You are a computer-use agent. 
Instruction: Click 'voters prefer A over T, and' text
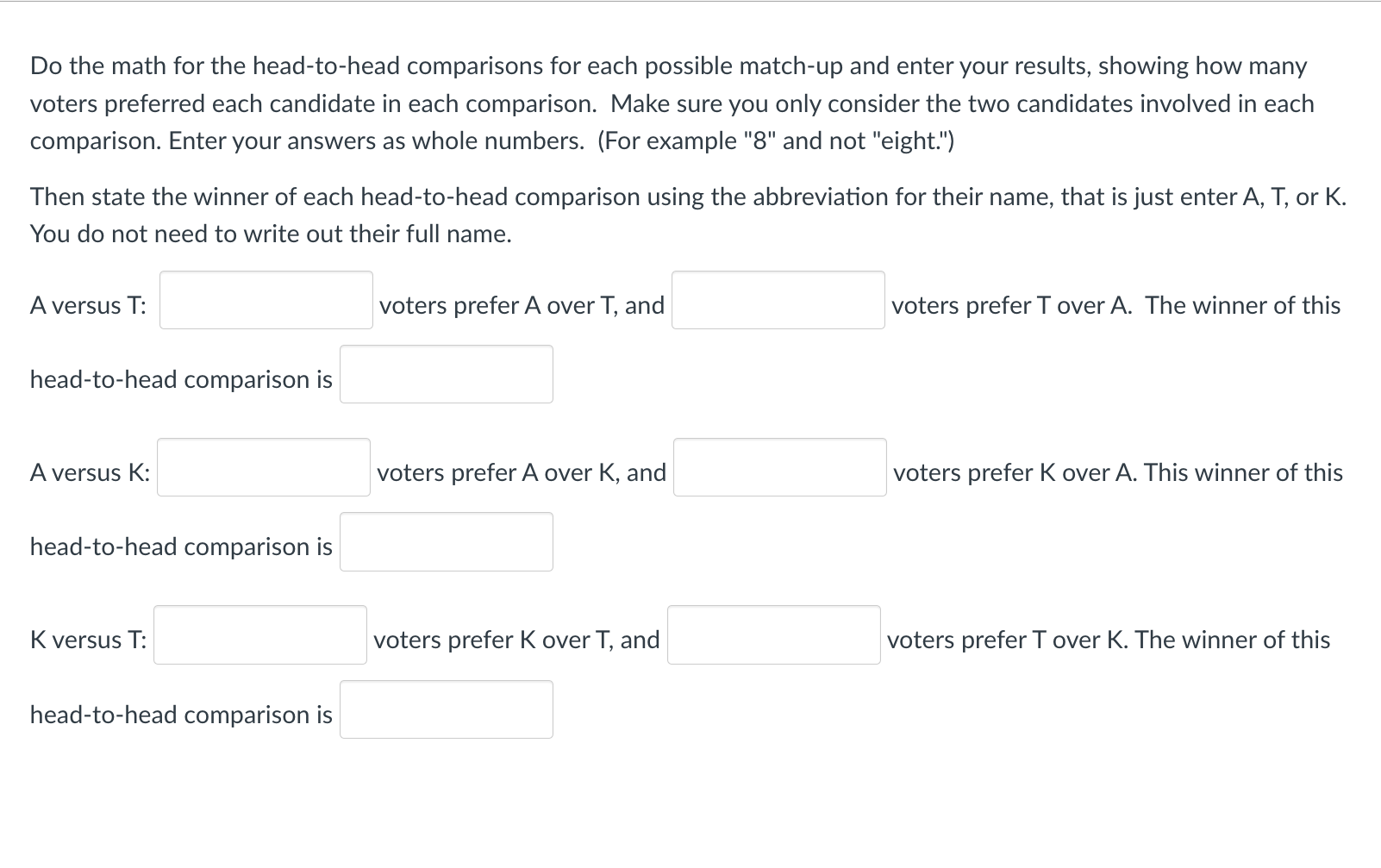(522, 305)
